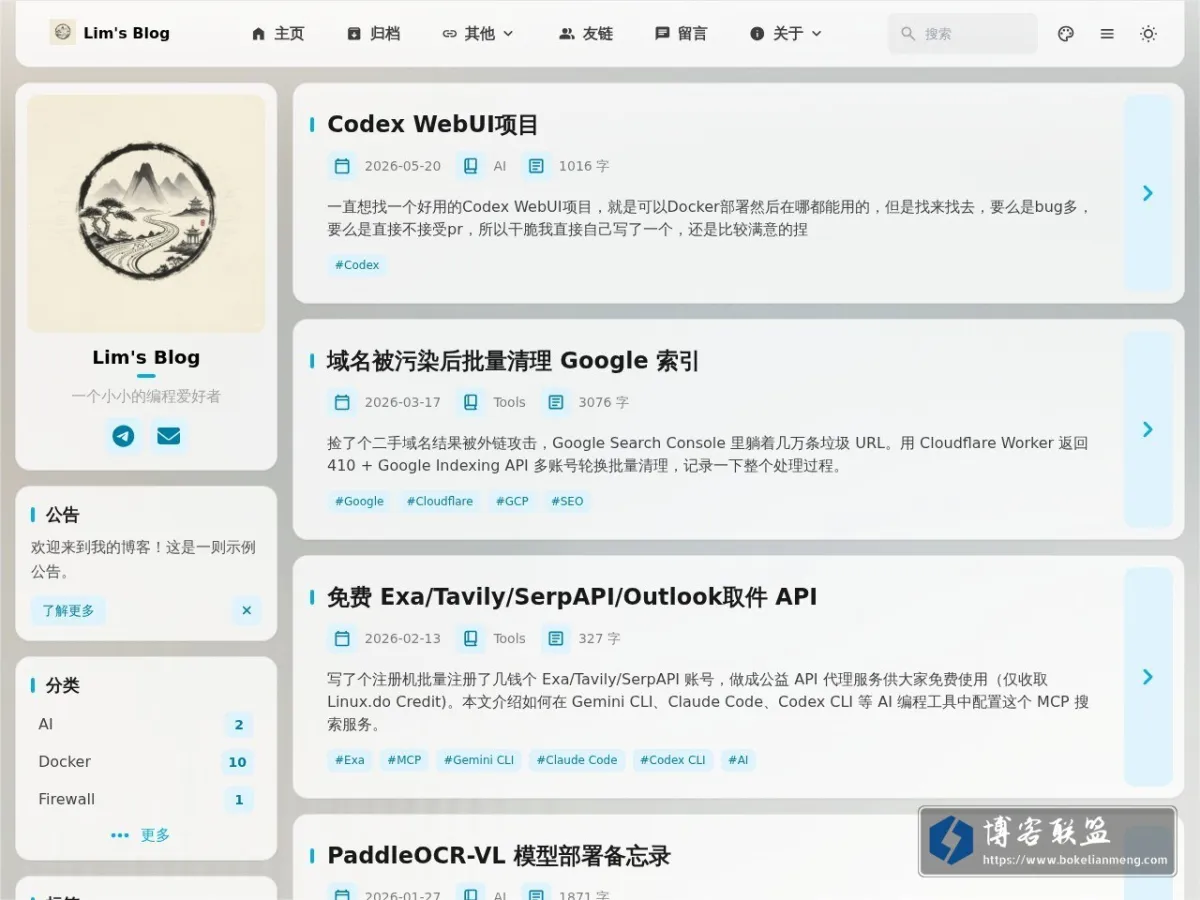Click the #Claude Code tag
The width and height of the screenshot is (1200, 900).
click(577, 760)
